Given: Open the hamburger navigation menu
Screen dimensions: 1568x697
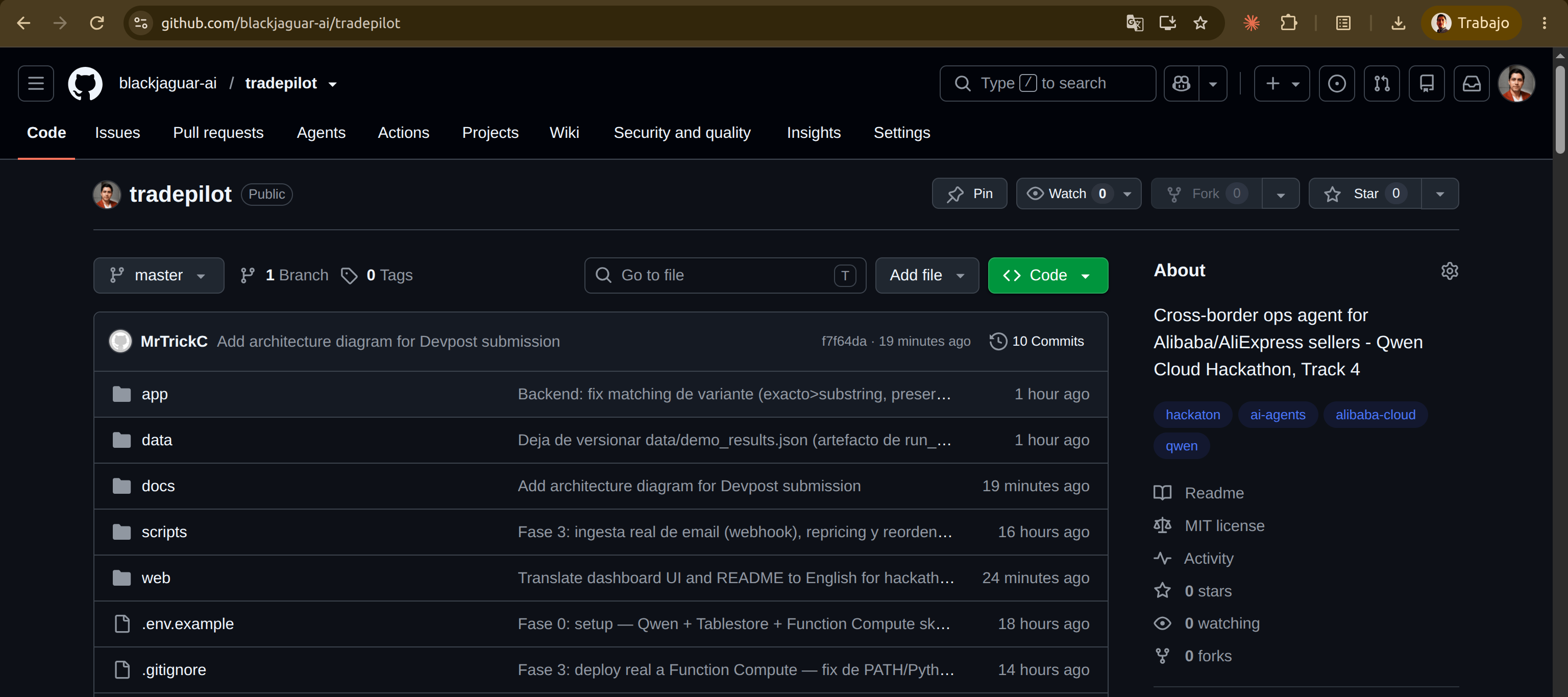Looking at the screenshot, I should pos(36,83).
